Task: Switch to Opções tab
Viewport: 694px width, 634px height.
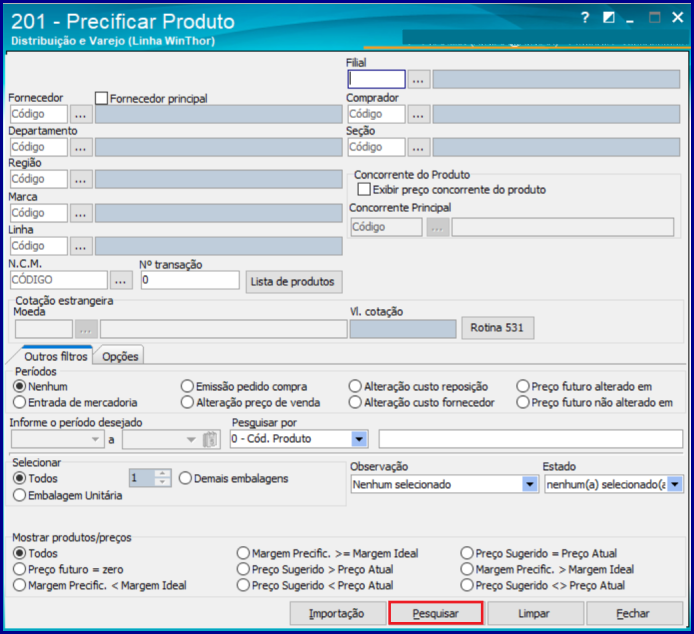Action: tap(120, 356)
